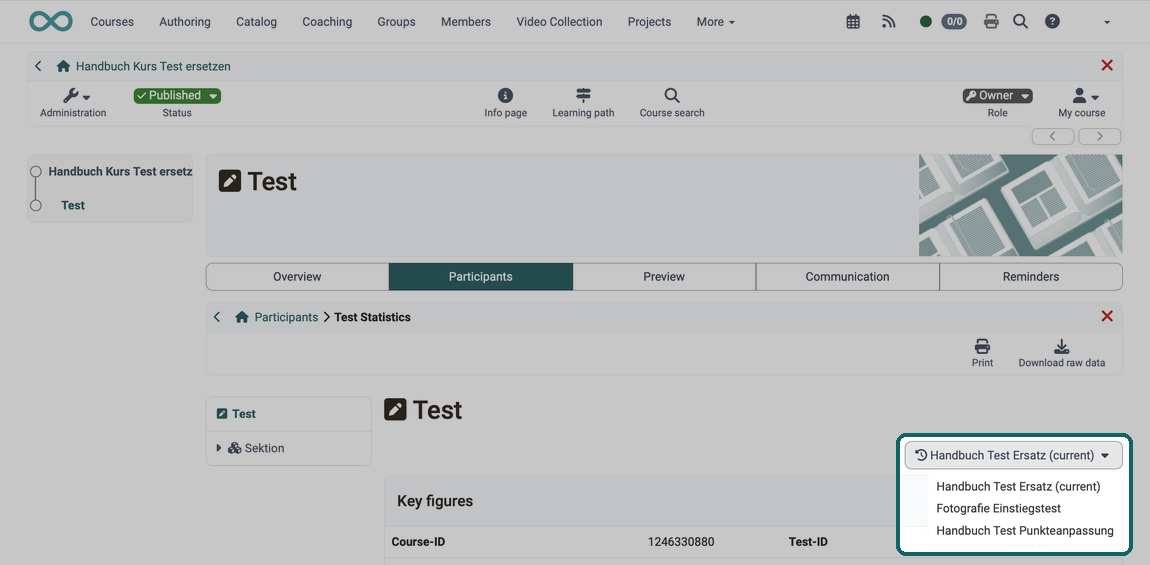Choose Handbuch Test Punkteanpassung option
The height and width of the screenshot is (565, 1150).
click(1025, 530)
